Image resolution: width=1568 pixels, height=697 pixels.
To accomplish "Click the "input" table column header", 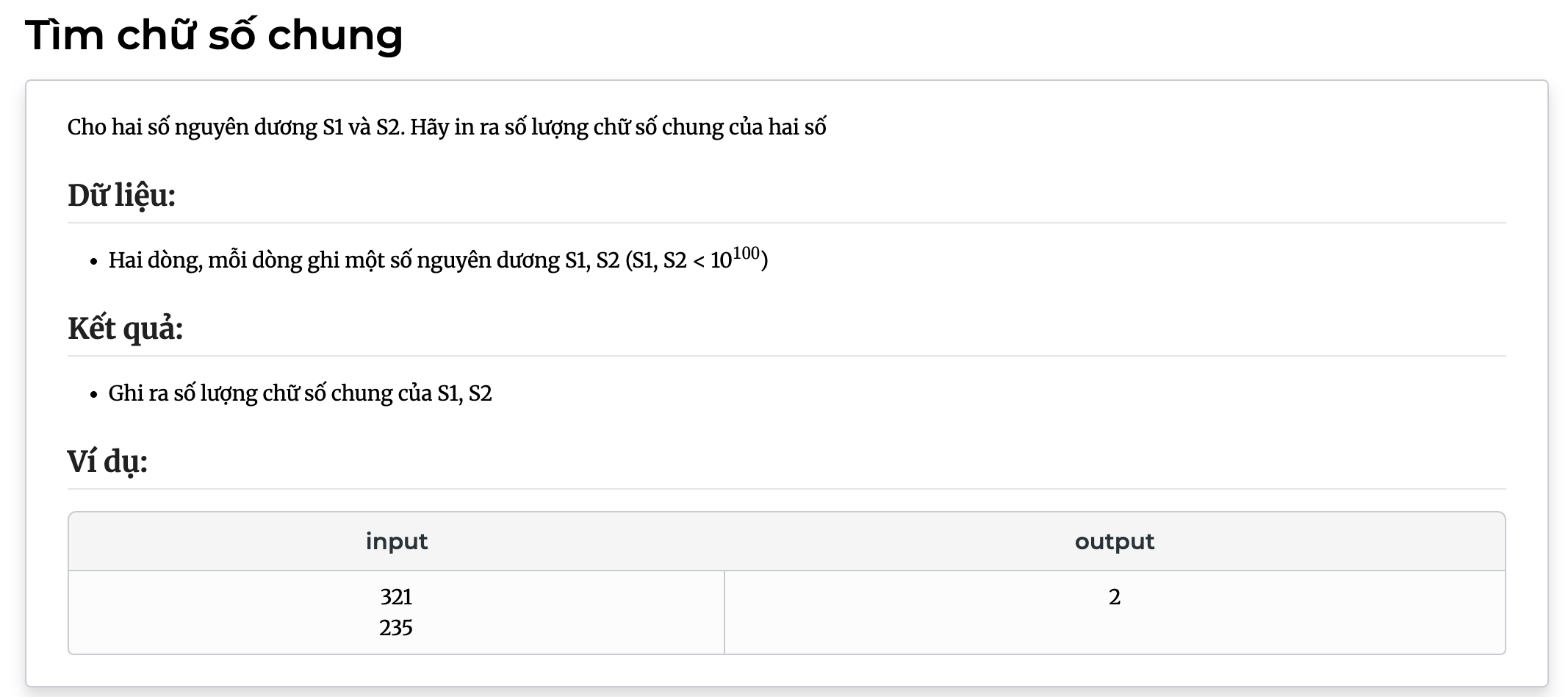I will (397, 542).
